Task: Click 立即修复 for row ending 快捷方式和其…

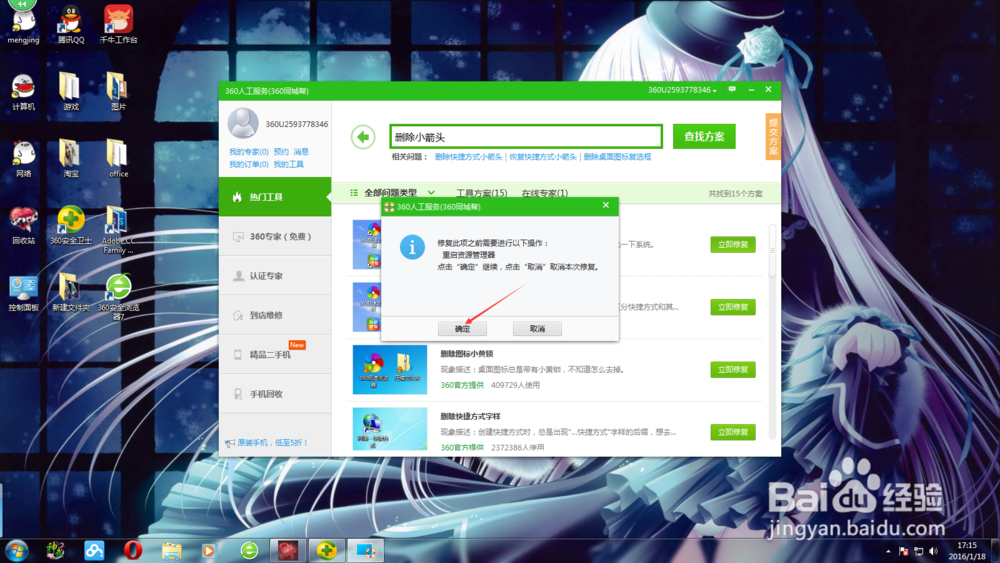Action: click(x=733, y=307)
